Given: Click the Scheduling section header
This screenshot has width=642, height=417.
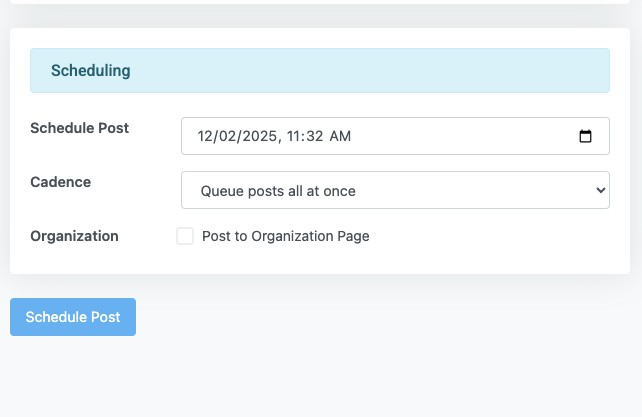Looking at the screenshot, I should pyautogui.click(x=320, y=70).
